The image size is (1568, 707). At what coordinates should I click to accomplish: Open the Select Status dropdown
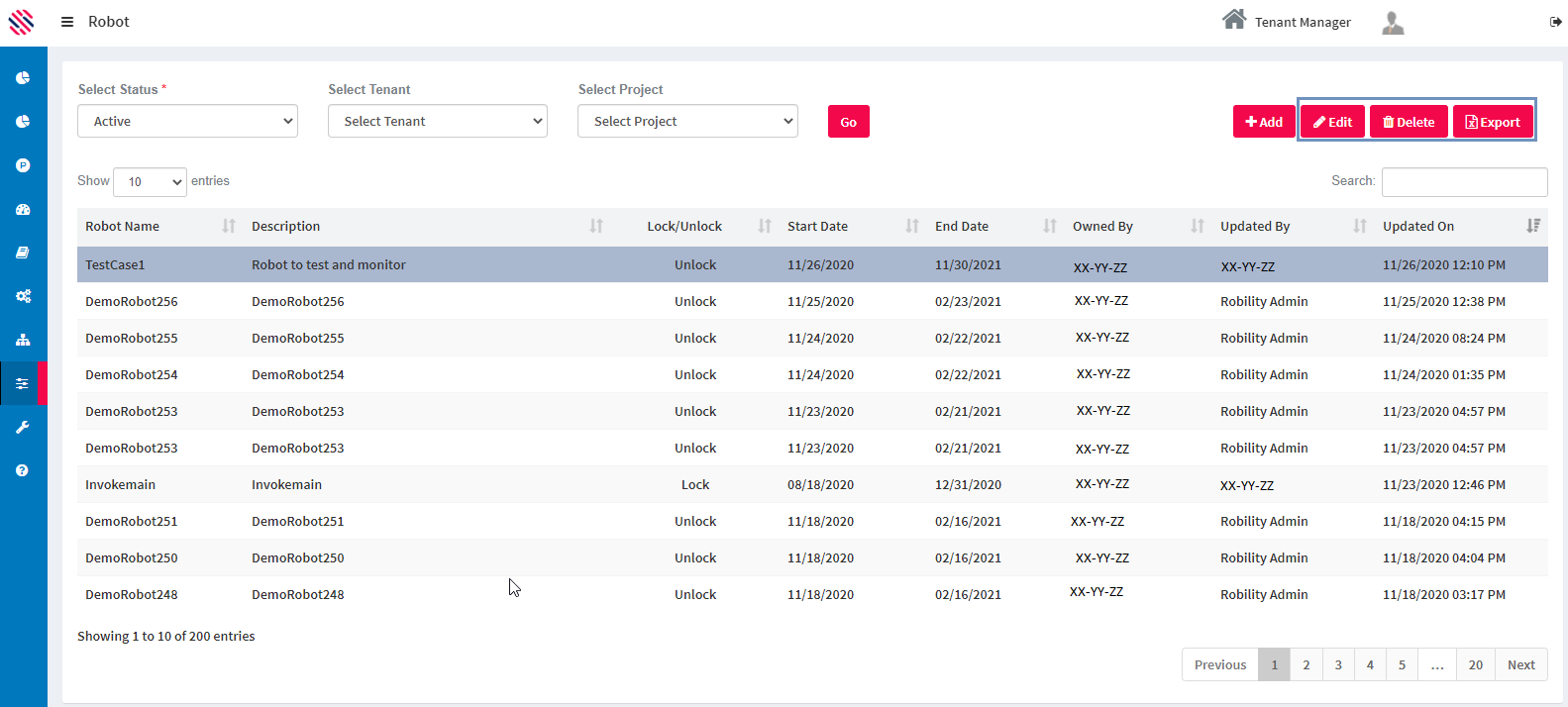187,121
